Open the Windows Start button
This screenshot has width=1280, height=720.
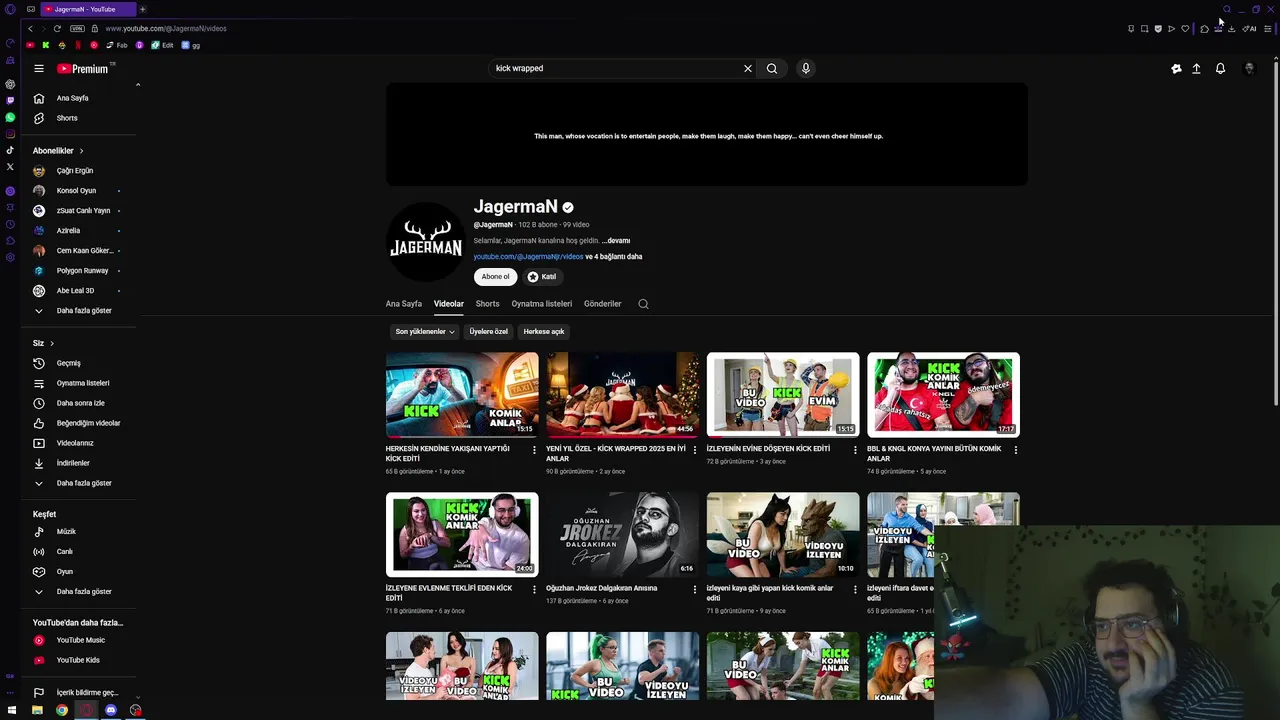coord(12,711)
